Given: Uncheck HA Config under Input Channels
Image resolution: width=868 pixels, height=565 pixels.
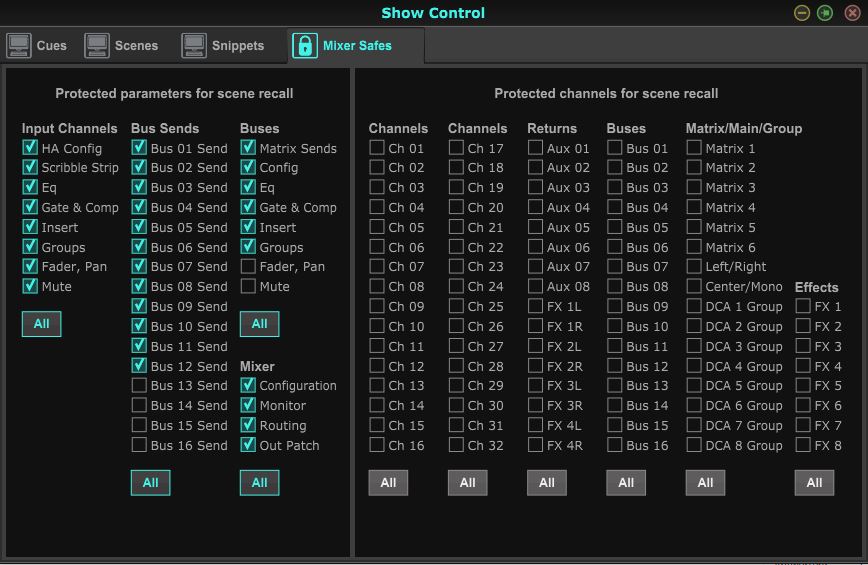Looking at the screenshot, I should click(30, 148).
